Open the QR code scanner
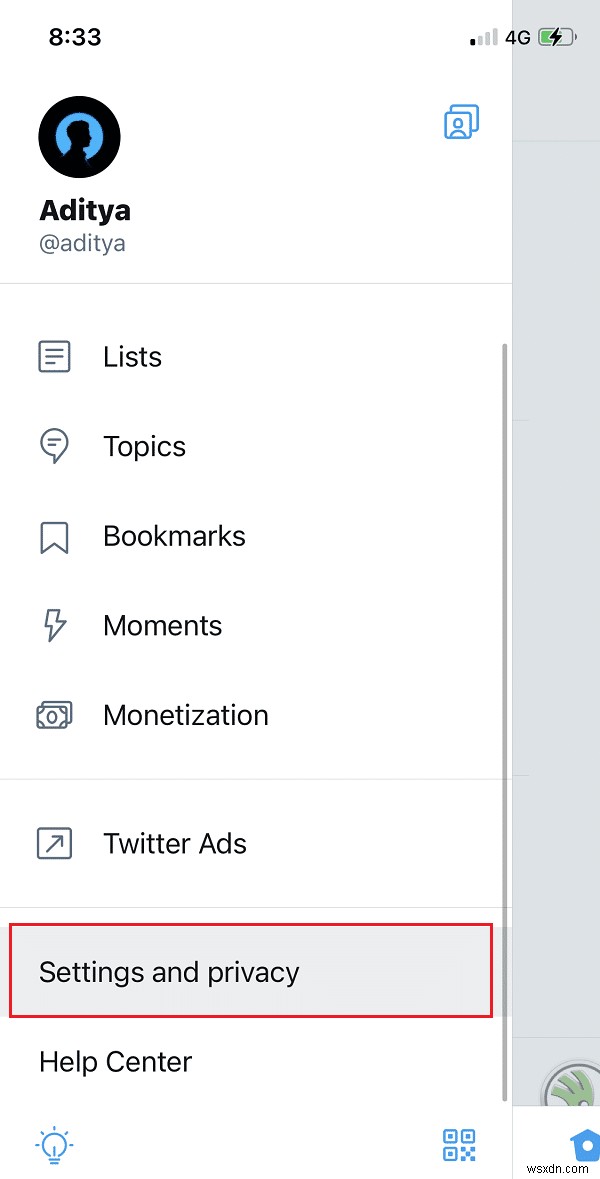 (459, 1147)
